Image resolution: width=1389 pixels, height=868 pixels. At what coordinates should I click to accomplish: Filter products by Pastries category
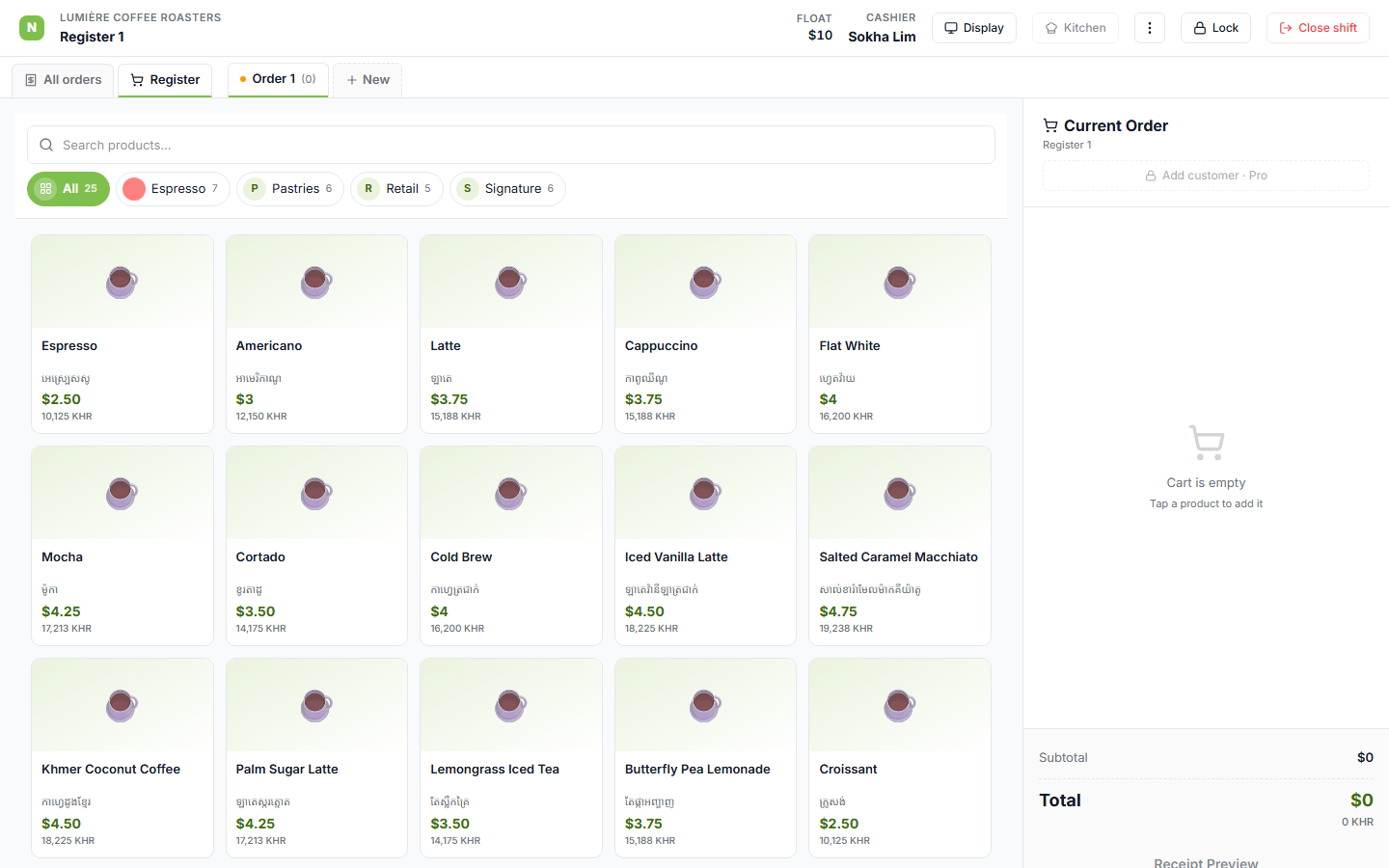290,189
